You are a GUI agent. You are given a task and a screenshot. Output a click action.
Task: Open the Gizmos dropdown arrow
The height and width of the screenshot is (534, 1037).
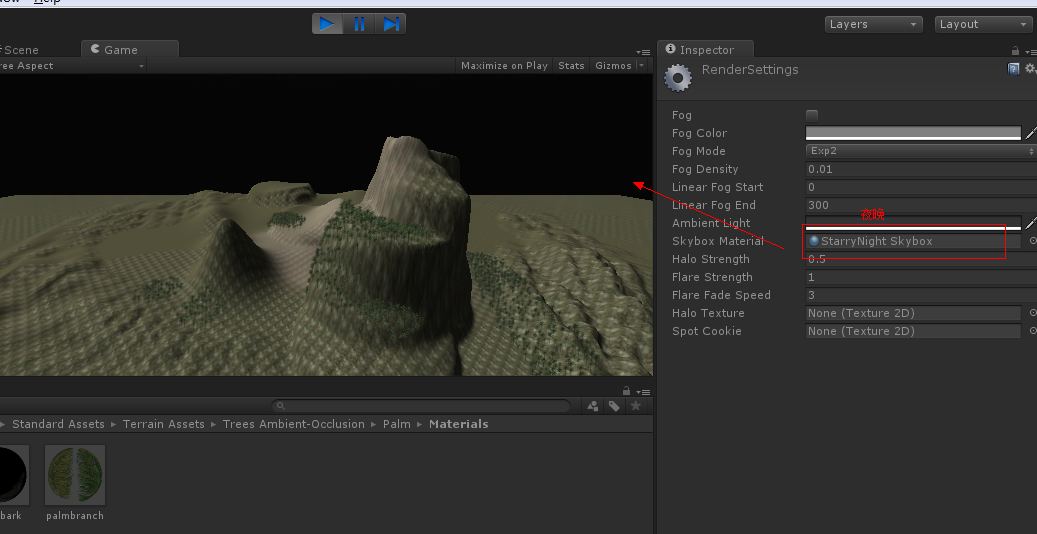click(x=642, y=66)
